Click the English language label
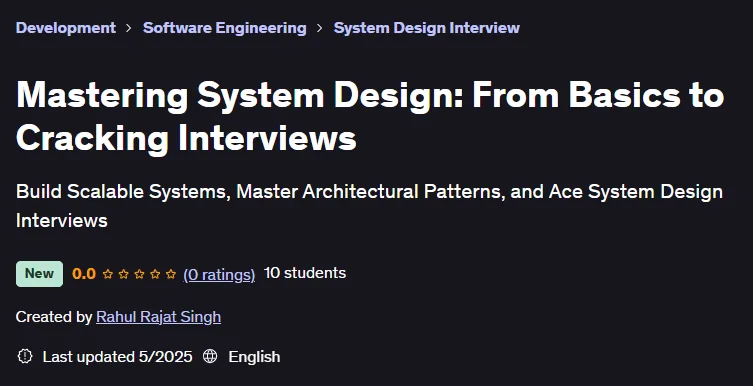The height and width of the screenshot is (386, 753). 254,357
